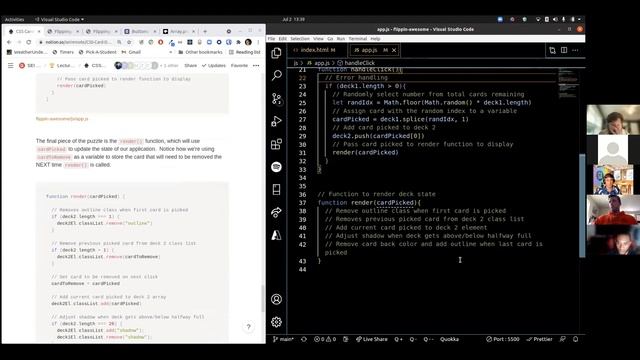Click the VS Code editor vertical scrollbar
The width and height of the screenshot is (640, 360).
(582, 206)
